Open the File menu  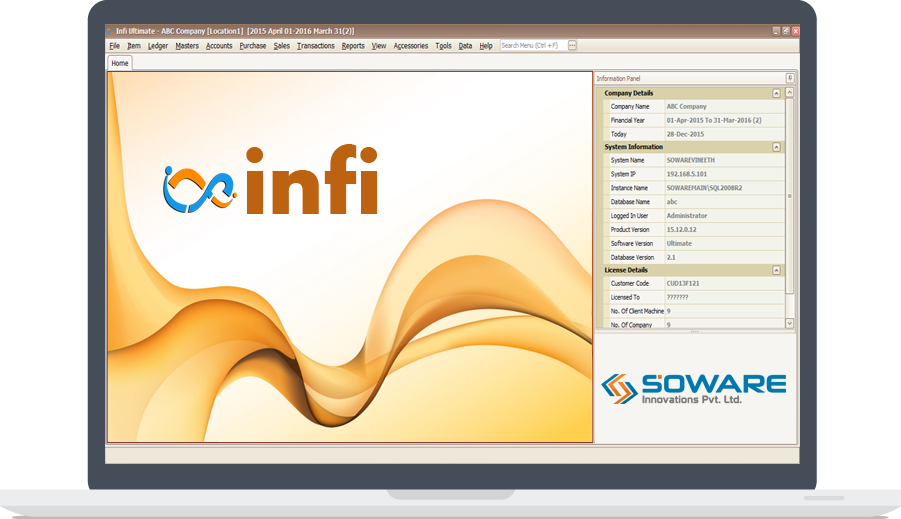114,46
